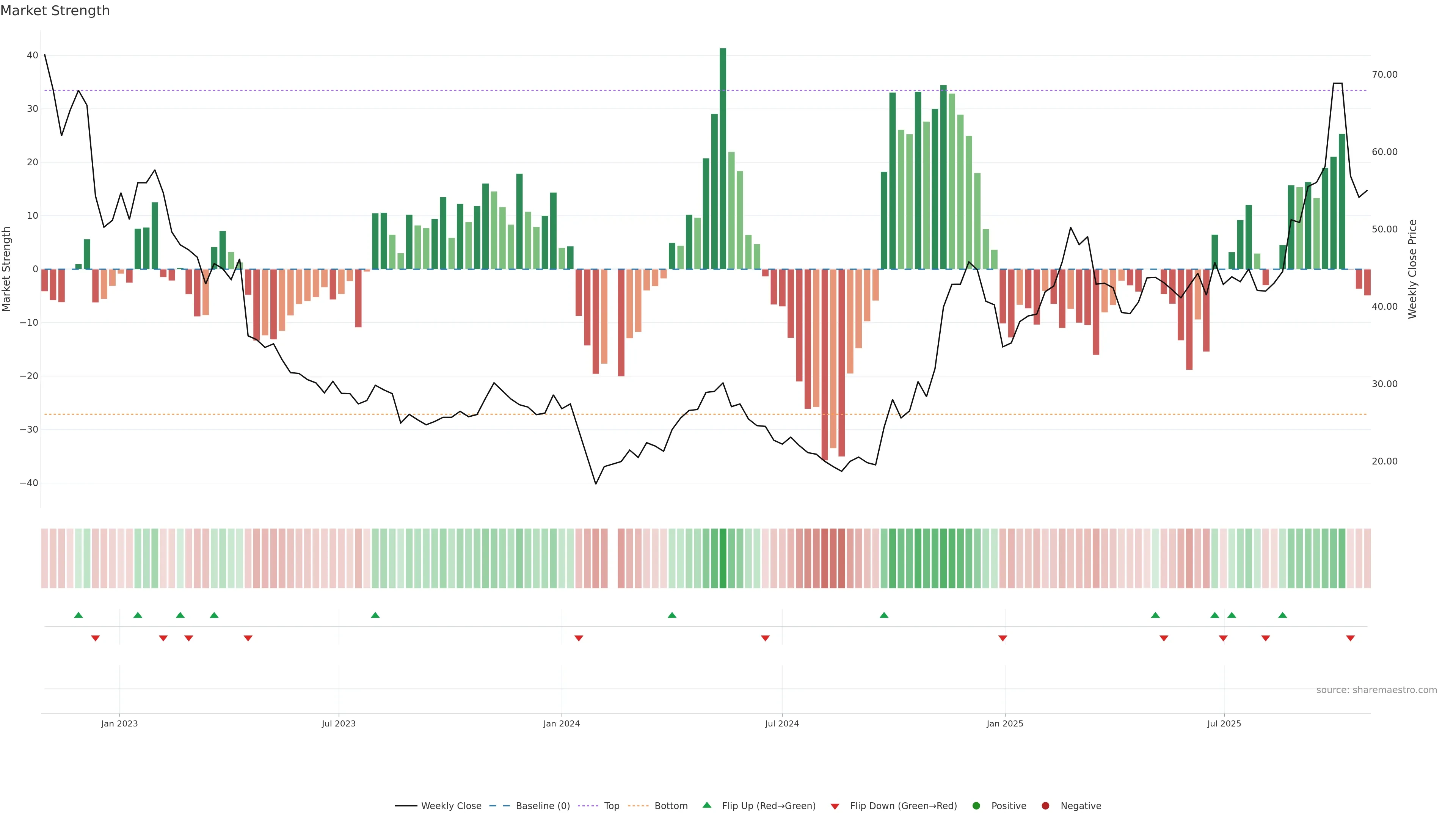Image resolution: width=1456 pixels, height=819 pixels.
Task: Click the Jul 2025 x-axis label
Action: click(x=1224, y=723)
